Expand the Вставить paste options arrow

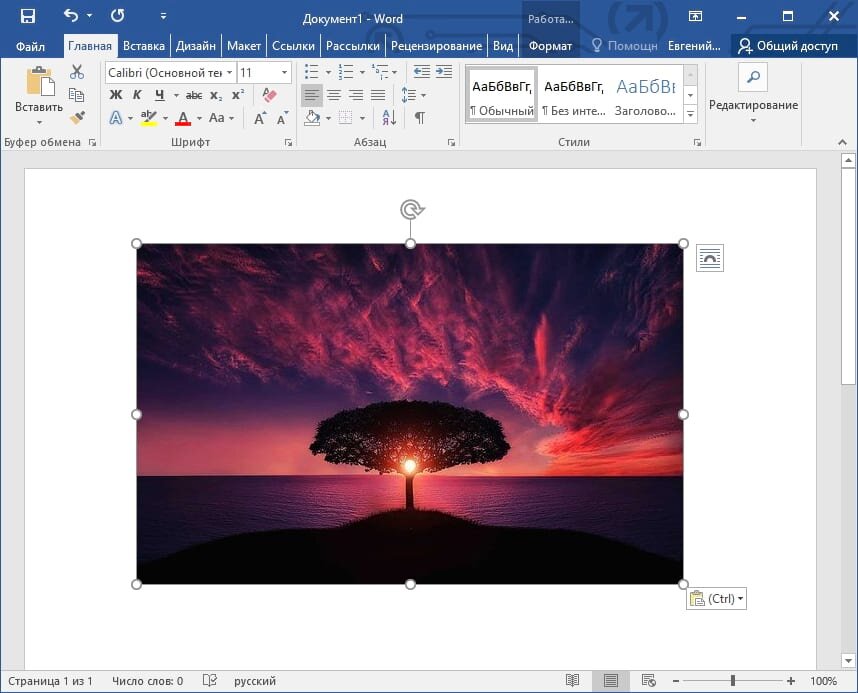[39, 123]
